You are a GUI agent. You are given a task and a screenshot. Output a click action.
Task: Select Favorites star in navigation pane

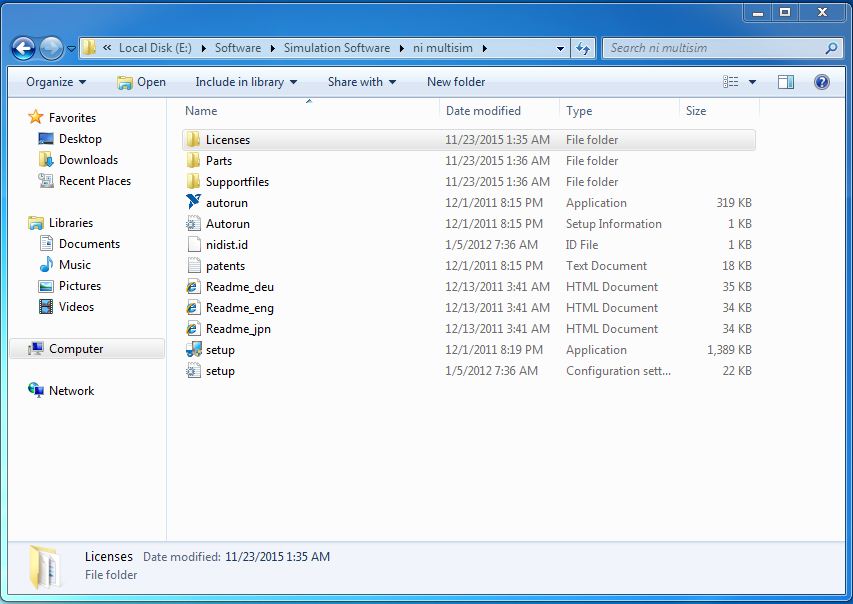click(36, 117)
